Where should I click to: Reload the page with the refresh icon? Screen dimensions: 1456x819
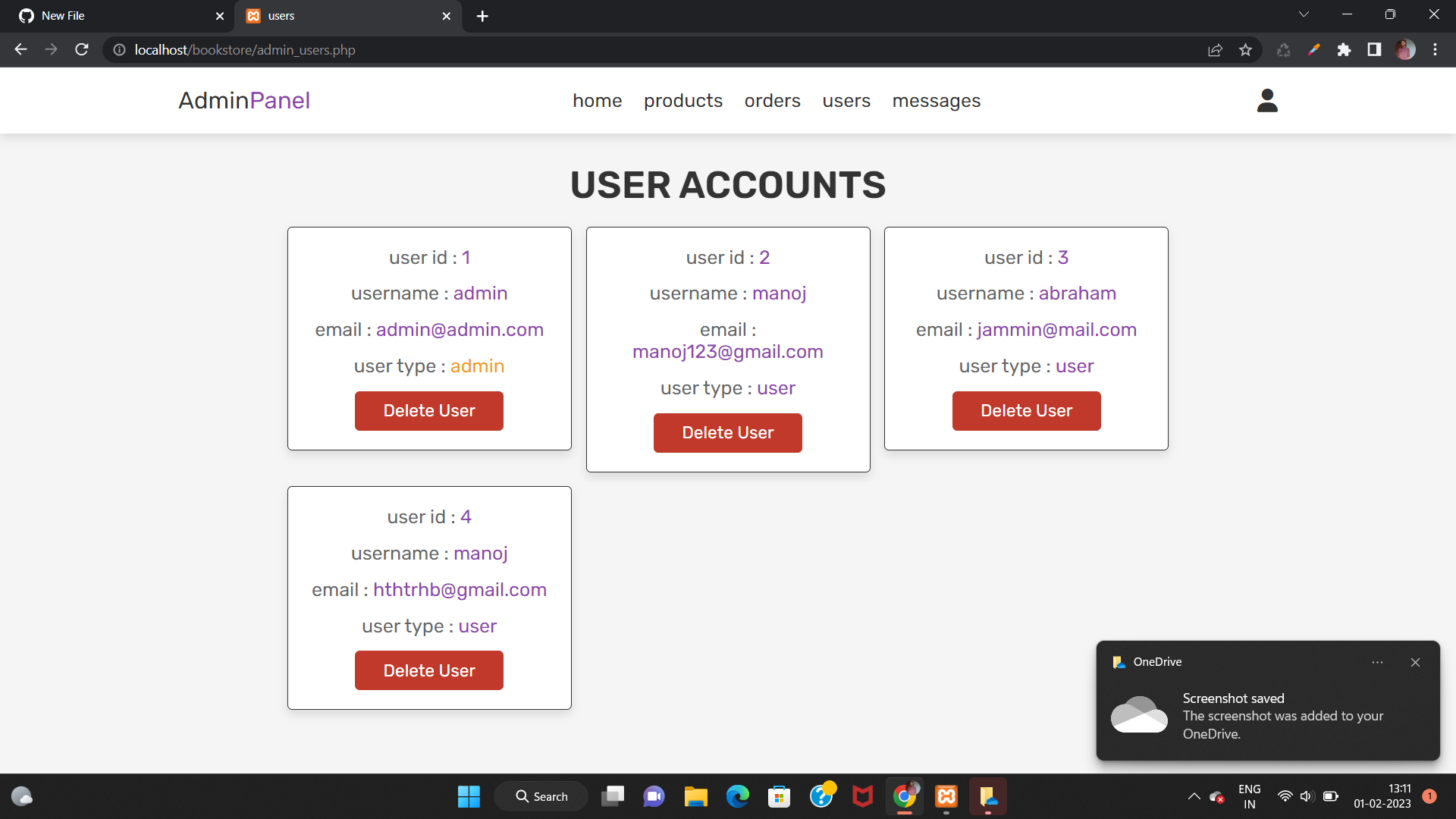click(82, 49)
